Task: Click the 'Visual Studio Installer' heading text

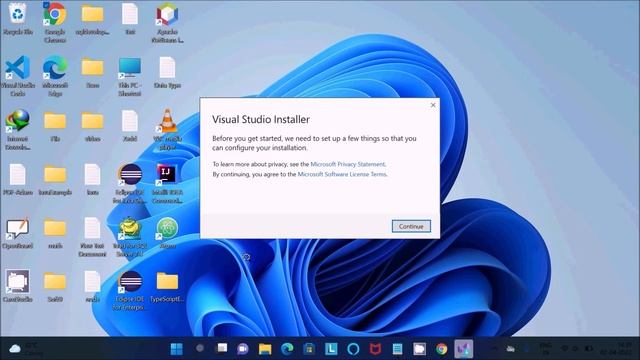Action: click(261, 119)
